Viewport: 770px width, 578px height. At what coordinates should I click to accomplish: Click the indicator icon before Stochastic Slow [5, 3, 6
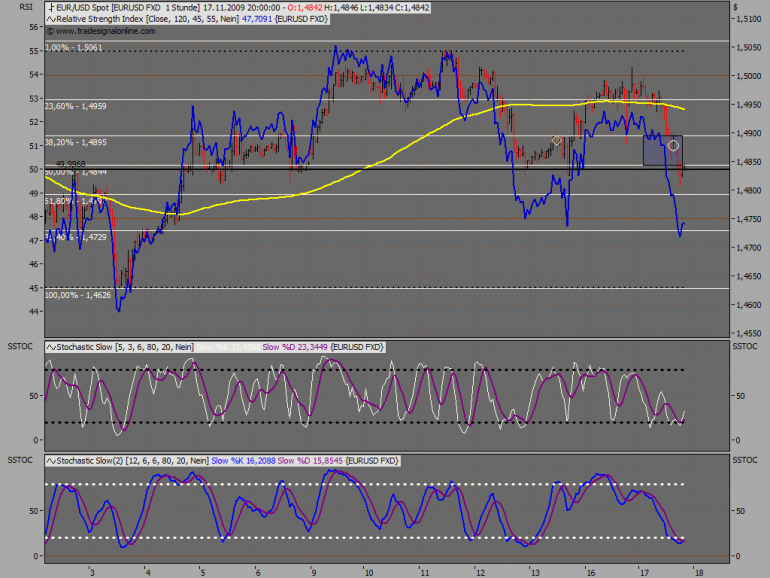click(51, 347)
